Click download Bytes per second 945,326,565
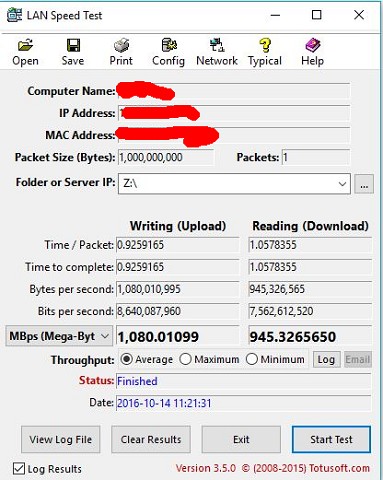 click(x=310, y=289)
